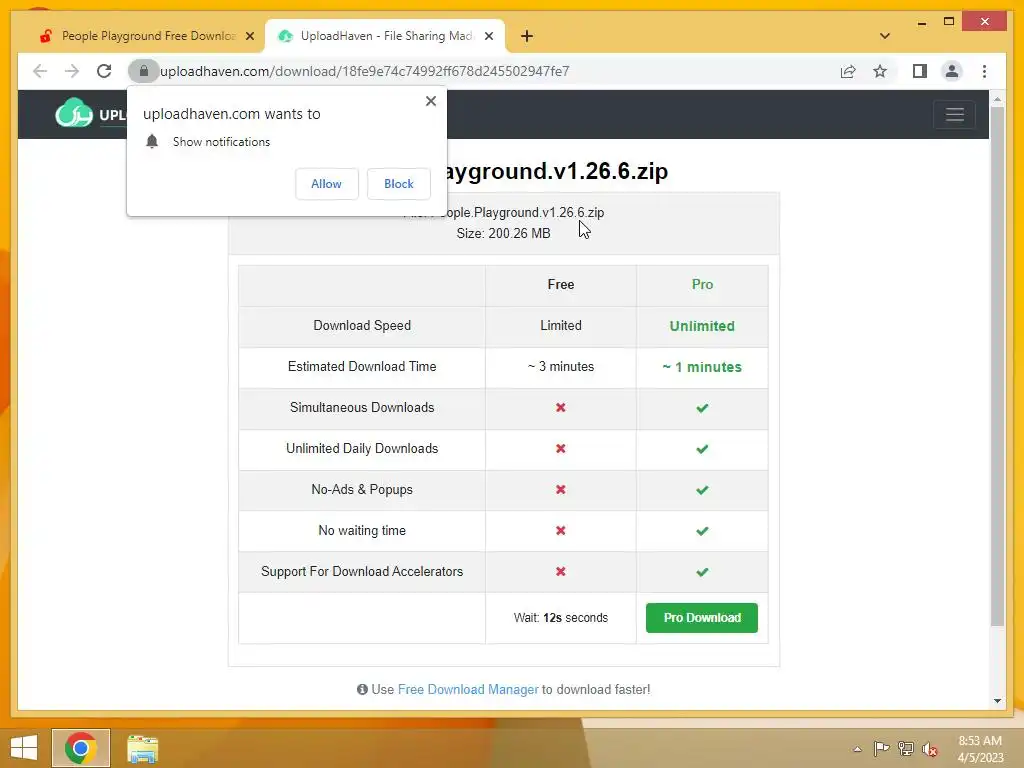Click the page scrollbar up arrow
Screen dimensions: 1024x768
997,99
